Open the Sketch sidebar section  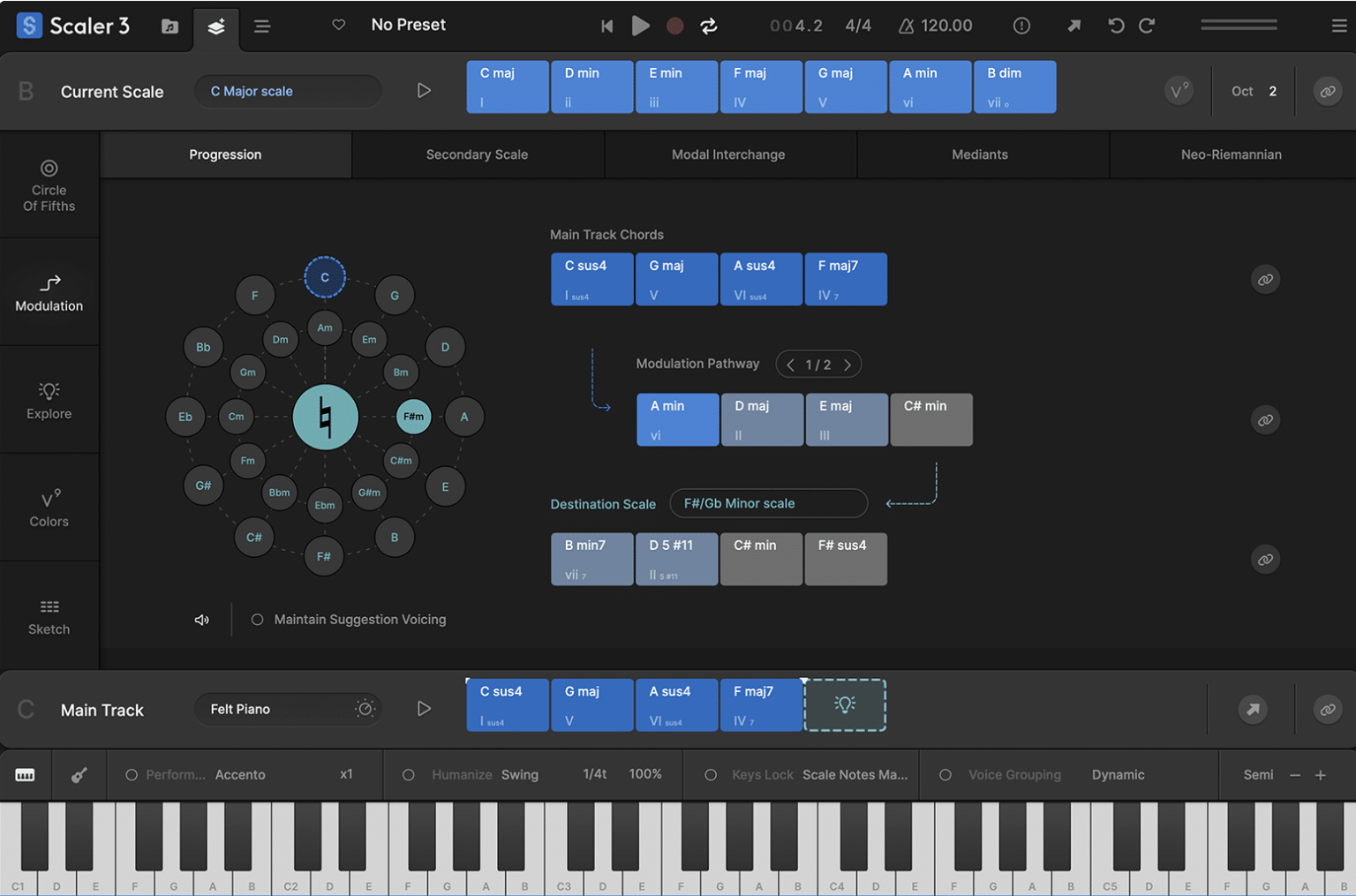tap(49, 616)
